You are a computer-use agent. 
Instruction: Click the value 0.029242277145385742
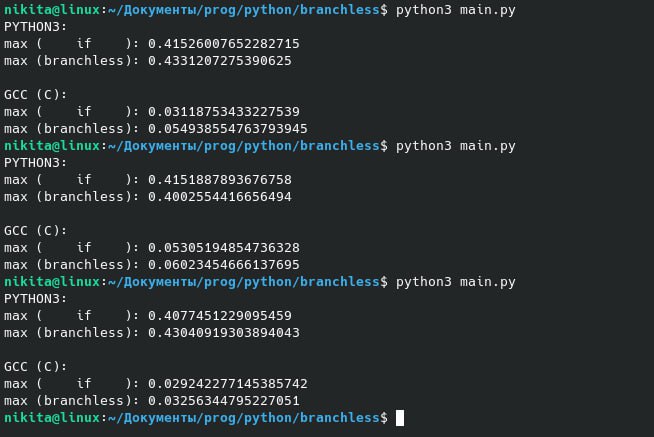(227, 384)
